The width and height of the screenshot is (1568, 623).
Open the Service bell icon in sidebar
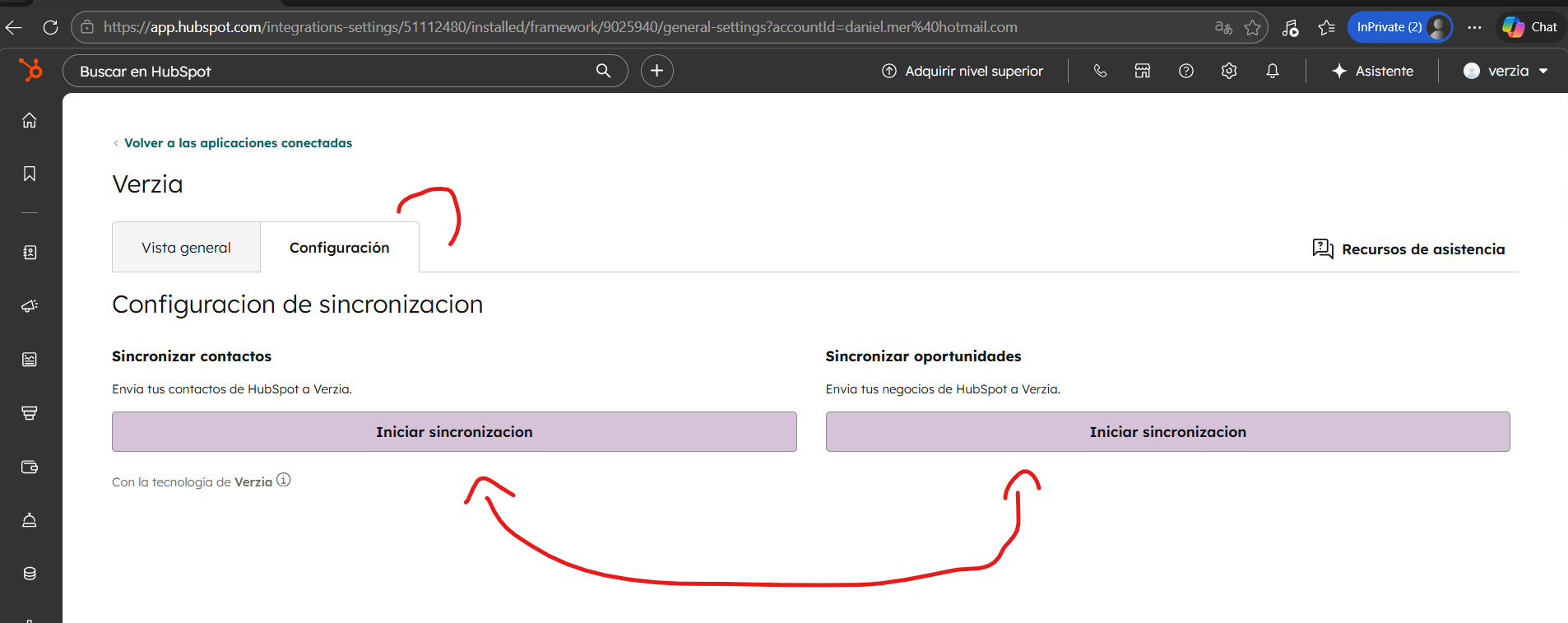30,520
